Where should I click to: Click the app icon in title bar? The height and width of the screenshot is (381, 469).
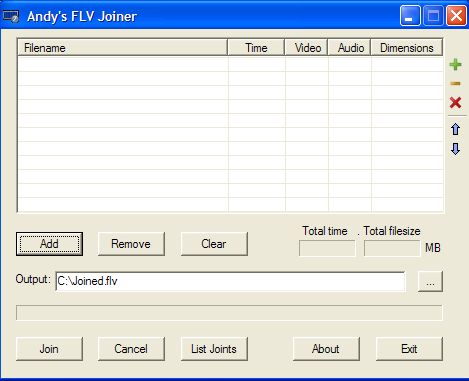pyautogui.click(x=11, y=16)
